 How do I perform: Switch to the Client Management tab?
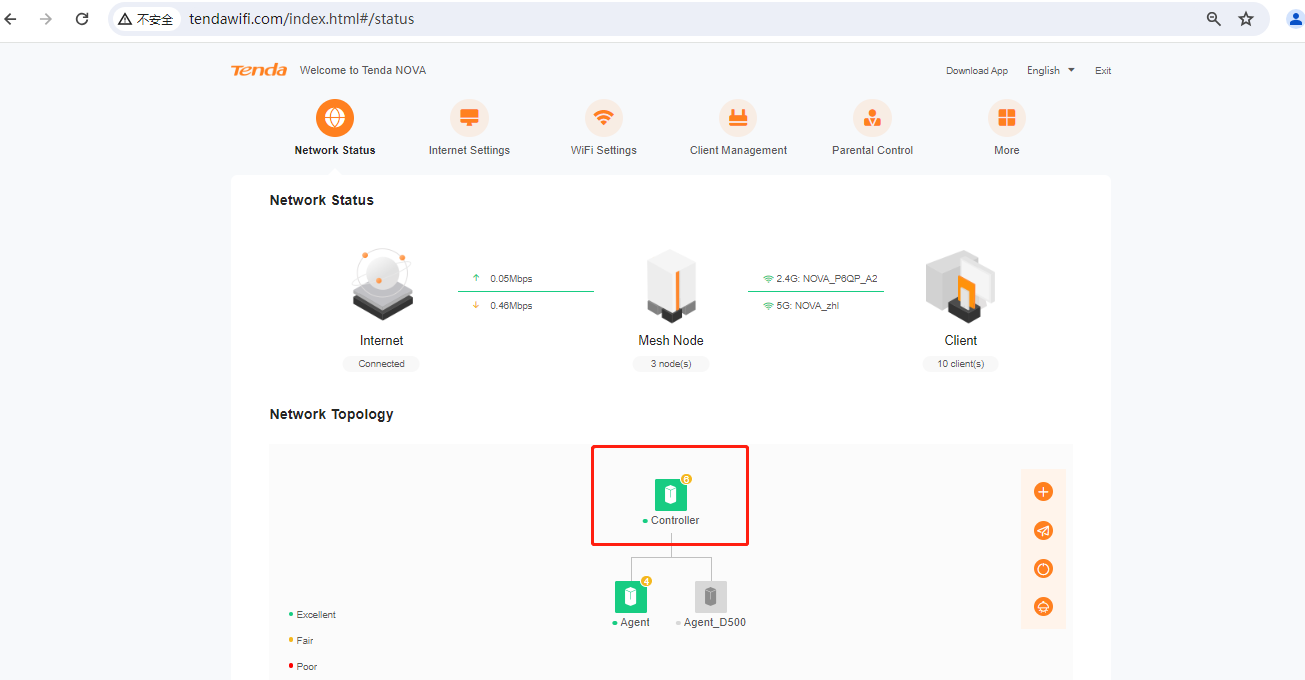pyautogui.click(x=738, y=128)
